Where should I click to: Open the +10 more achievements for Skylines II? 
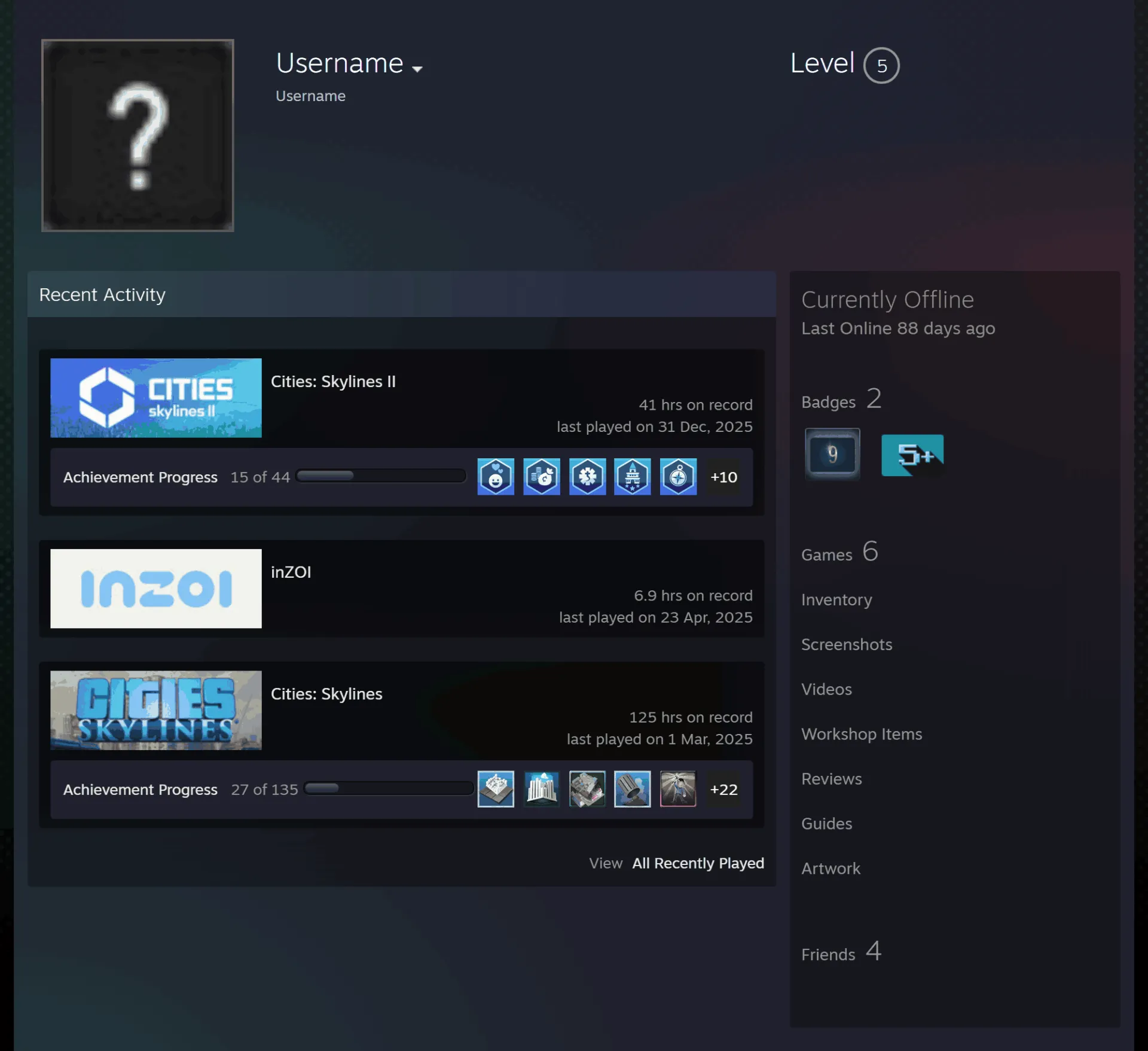(723, 477)
